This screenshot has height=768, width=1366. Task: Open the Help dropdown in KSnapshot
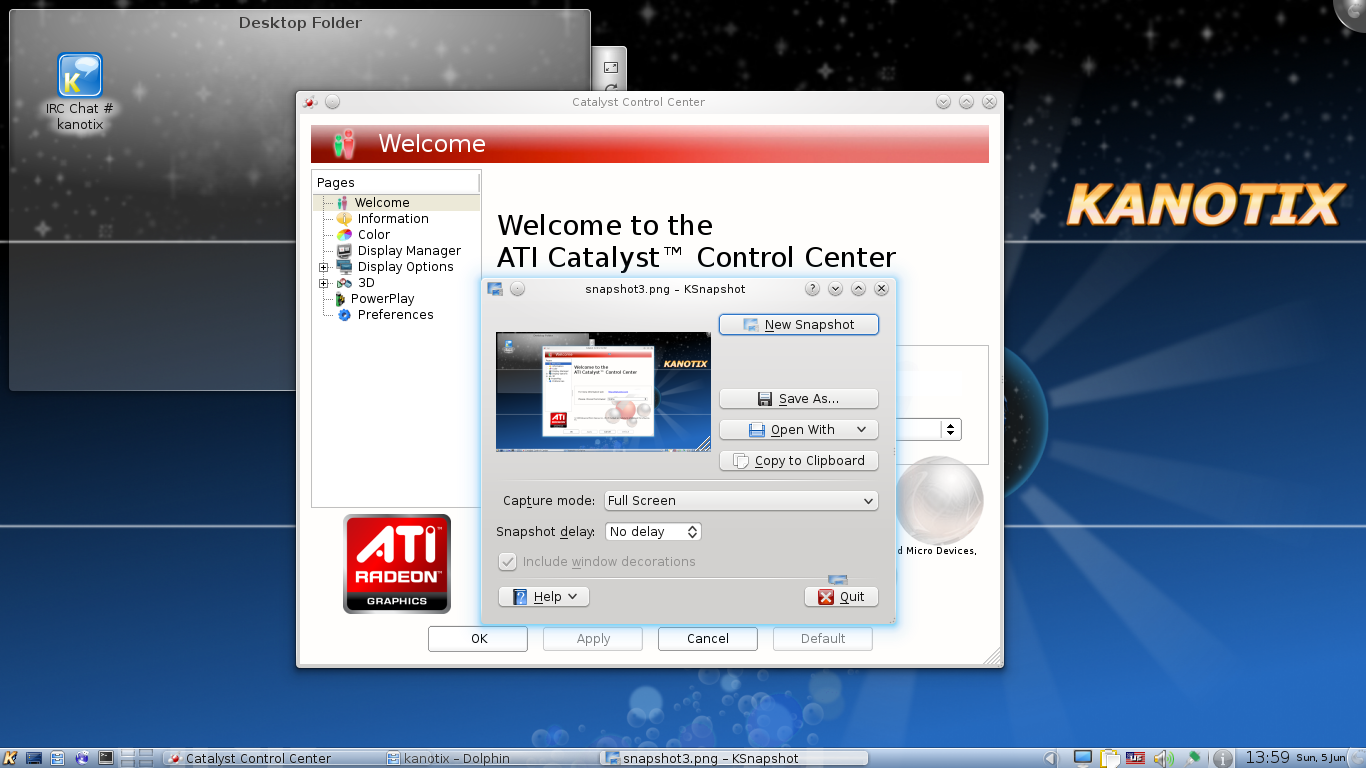pos(544,597)
